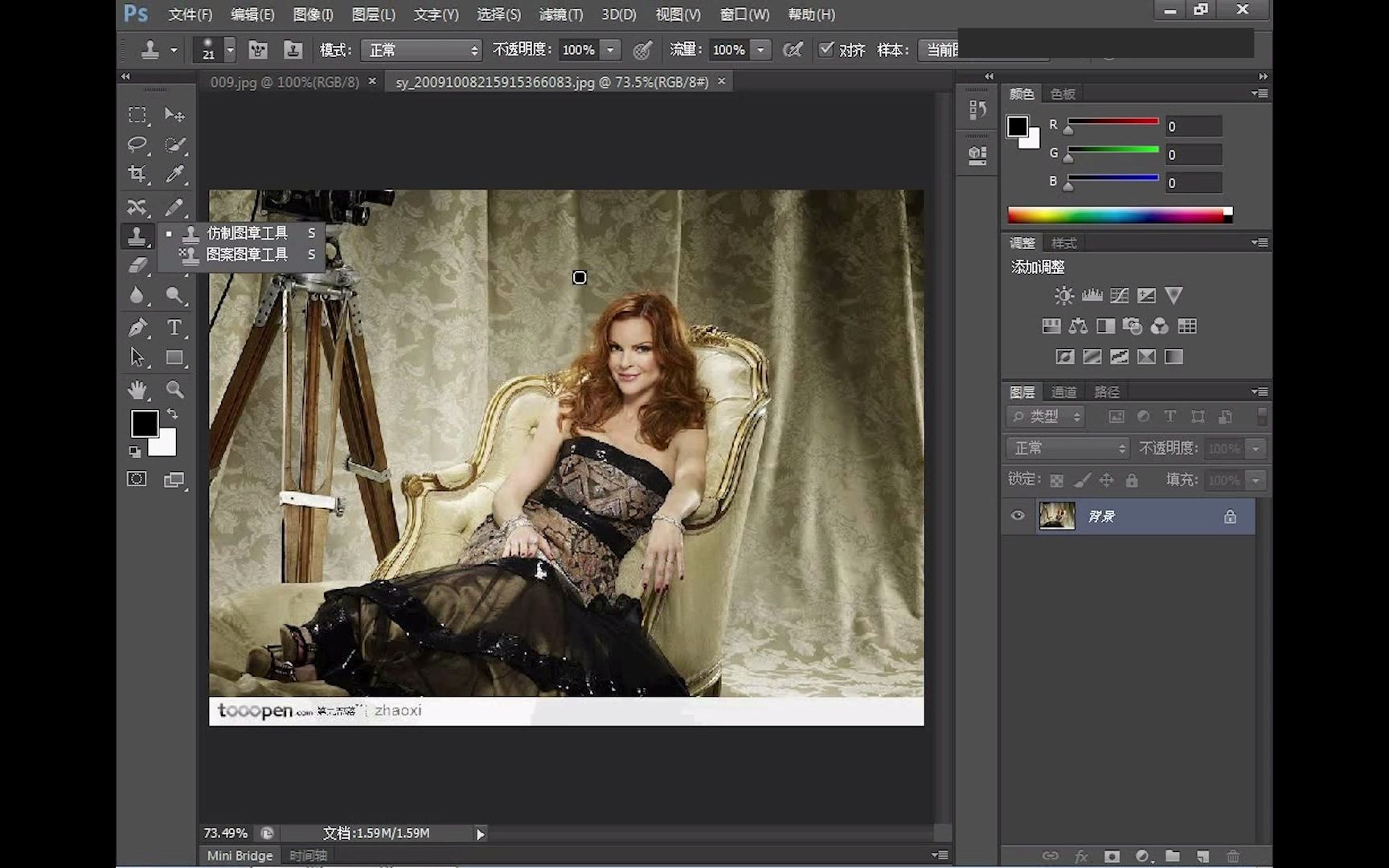Open brush preset picker arrow
Viewport: 1389px width, 868px height.
(231, 50)
